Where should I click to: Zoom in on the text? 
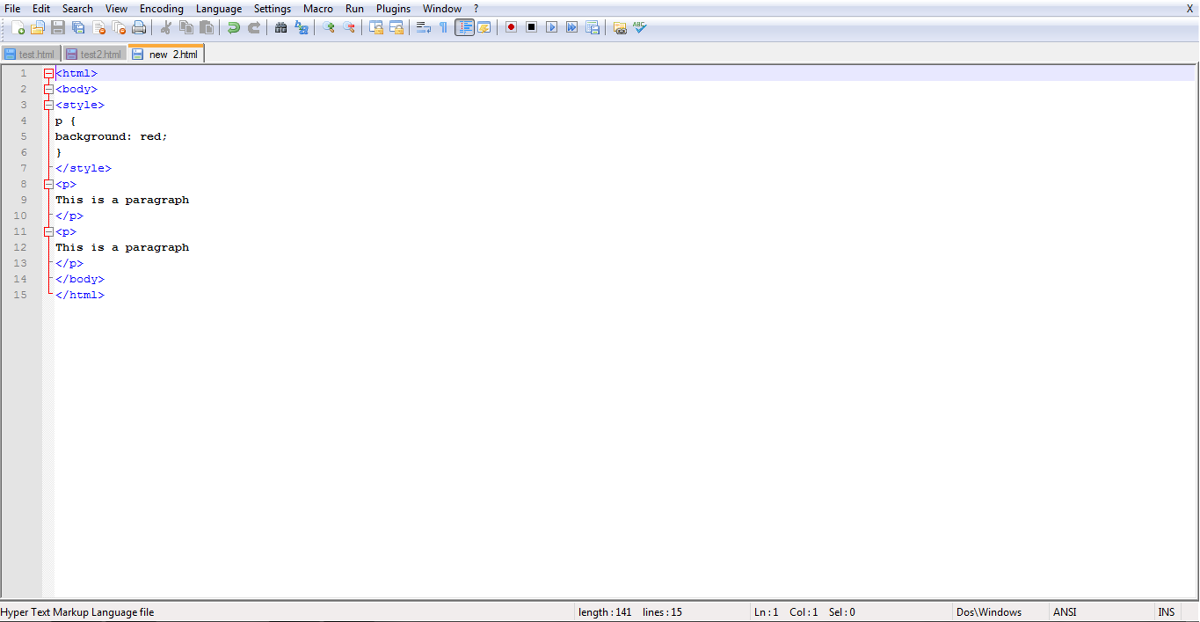(328, 27)
